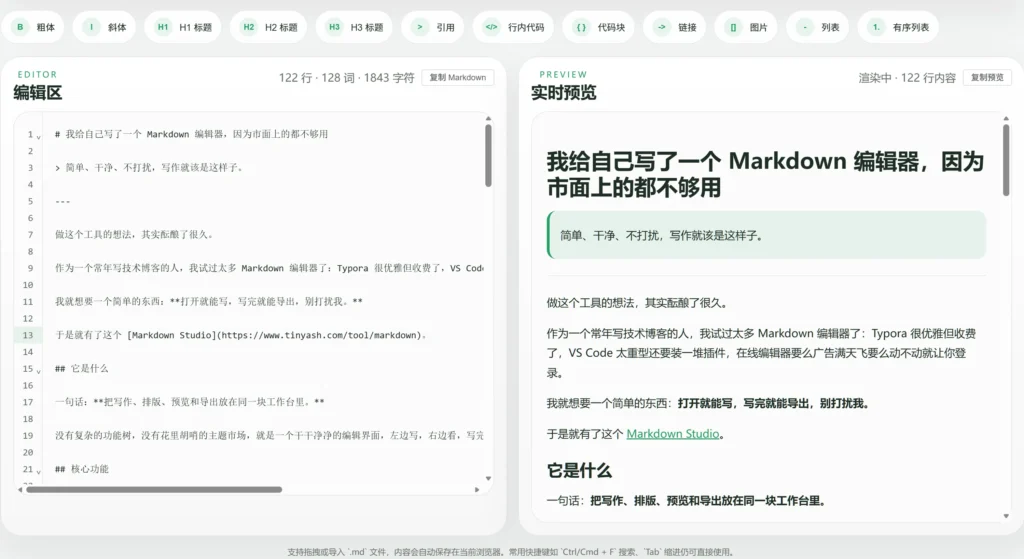The width and height of the screenshot is (1024, 559).
Task: Fold the 核心功能 section at line 21
Action: coord(39,470)
